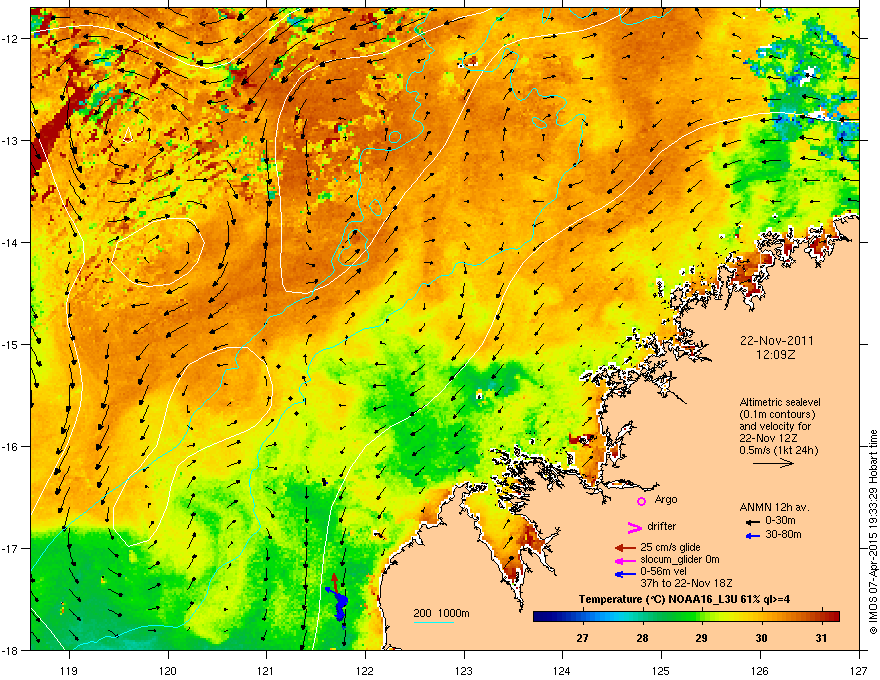Click the 'drifter' legend label
Viewport: 880px width, 680px height.
[662, 526]
